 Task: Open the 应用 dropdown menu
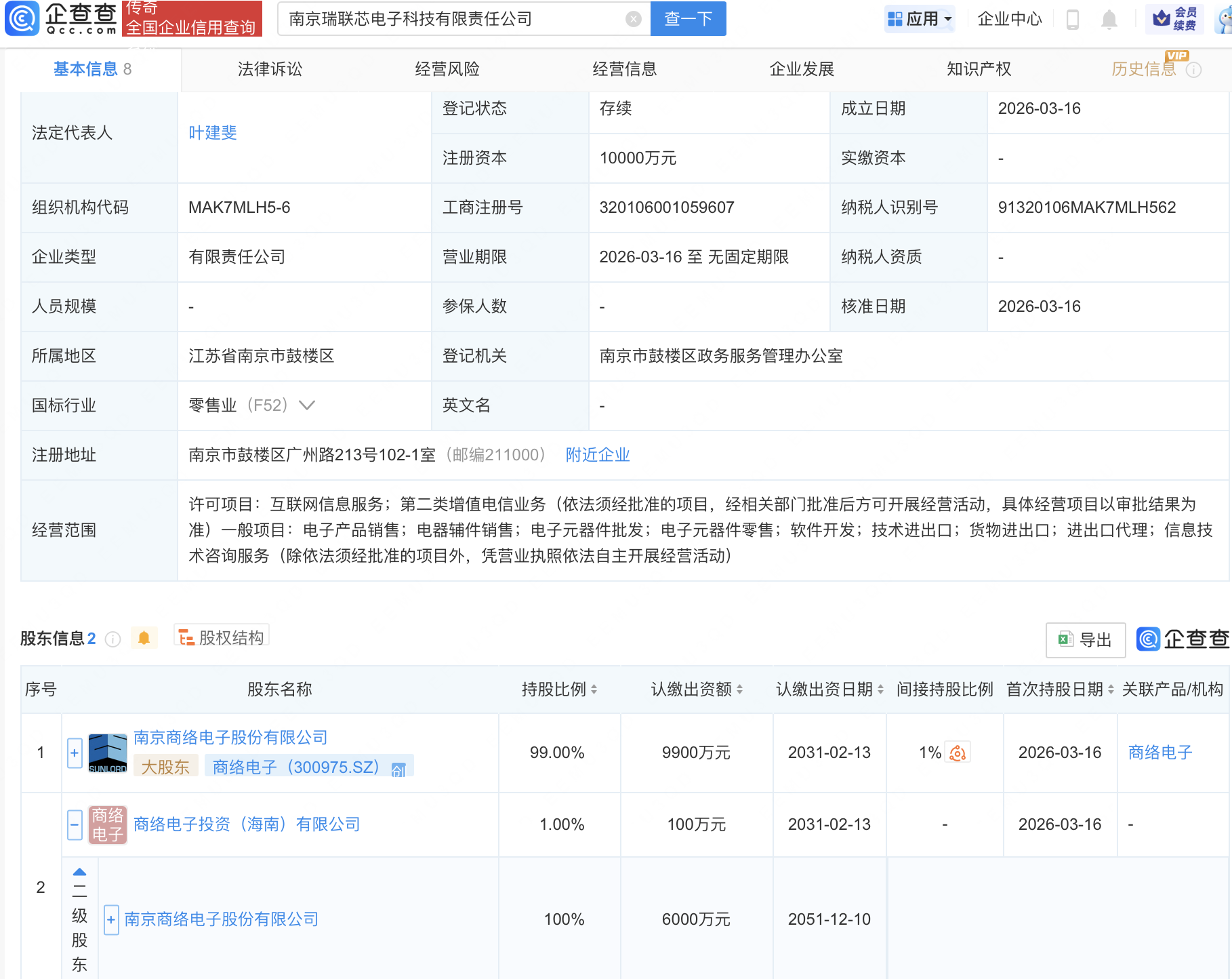[920, 18]
